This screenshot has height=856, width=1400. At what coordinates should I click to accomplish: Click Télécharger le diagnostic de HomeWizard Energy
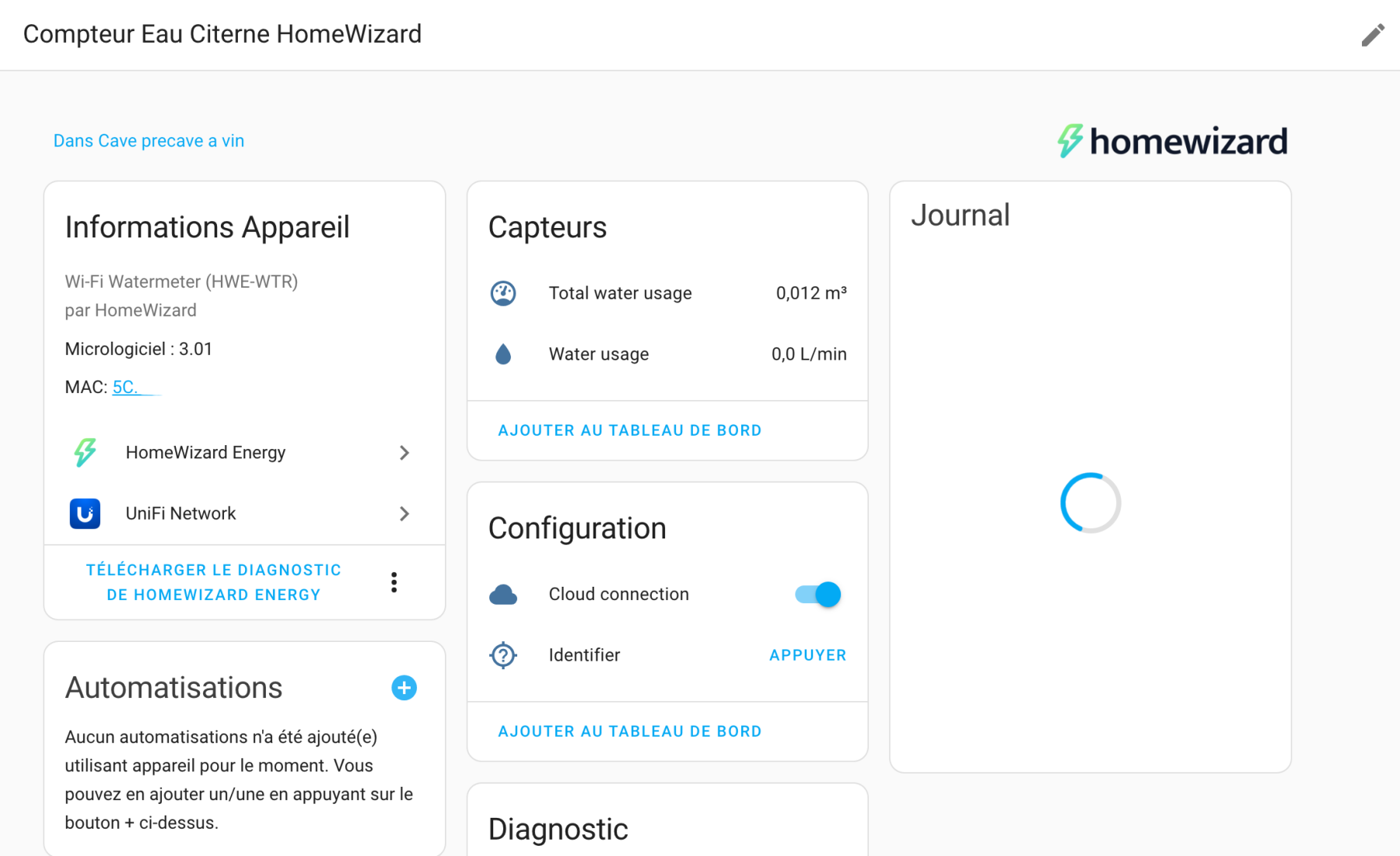click(x=213, y=582)
